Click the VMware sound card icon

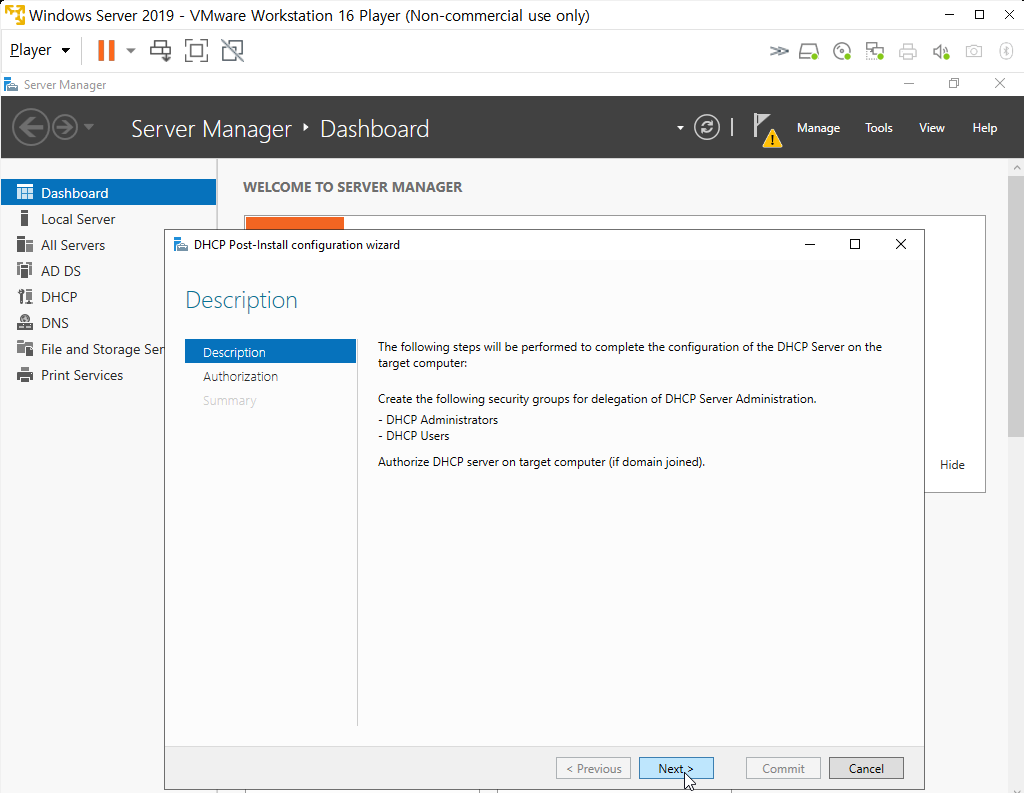point(940,51)
